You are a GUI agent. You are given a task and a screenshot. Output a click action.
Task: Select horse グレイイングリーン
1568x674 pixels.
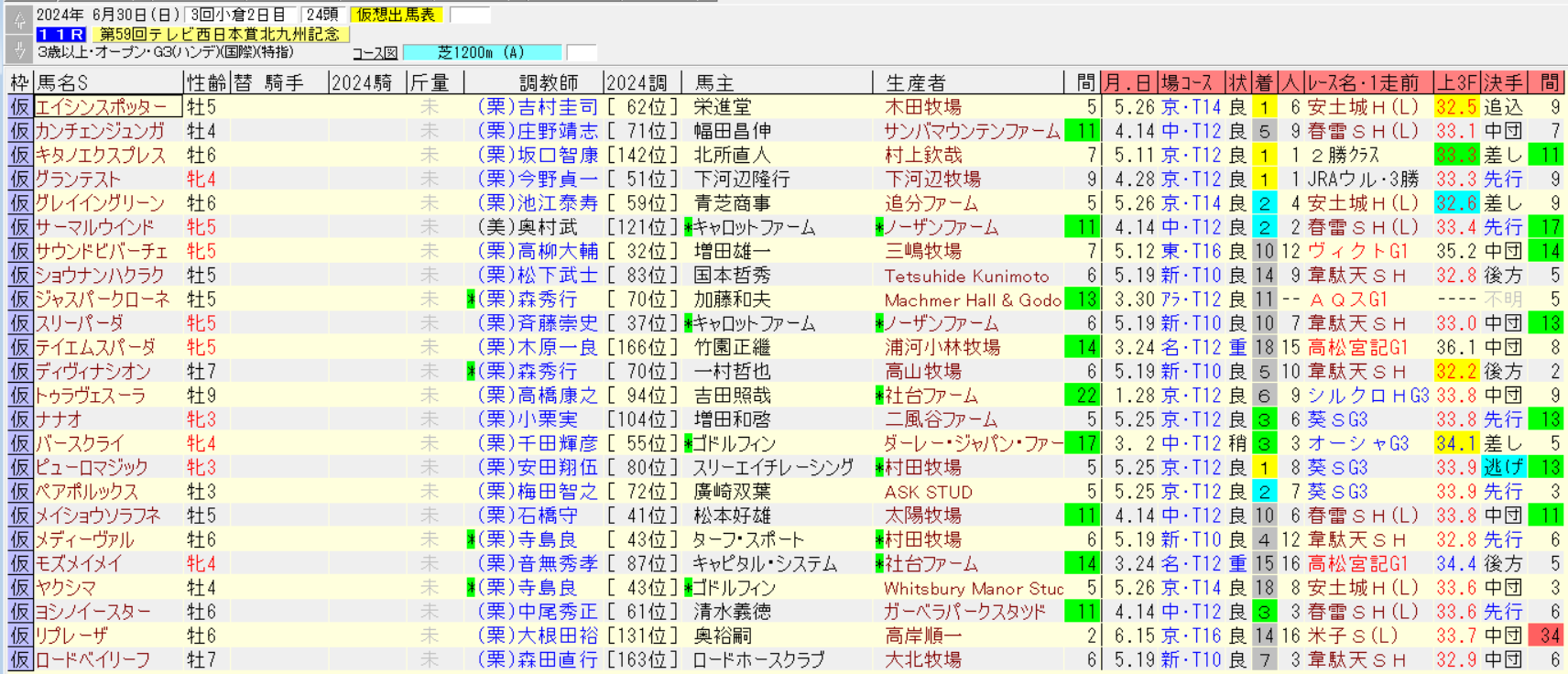(x=100, y=203)
